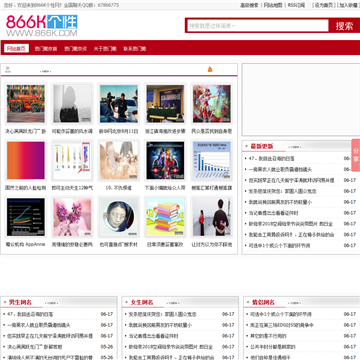Focus the site search input field
Viewport: 360px width, 360px height.
(258, 26)
